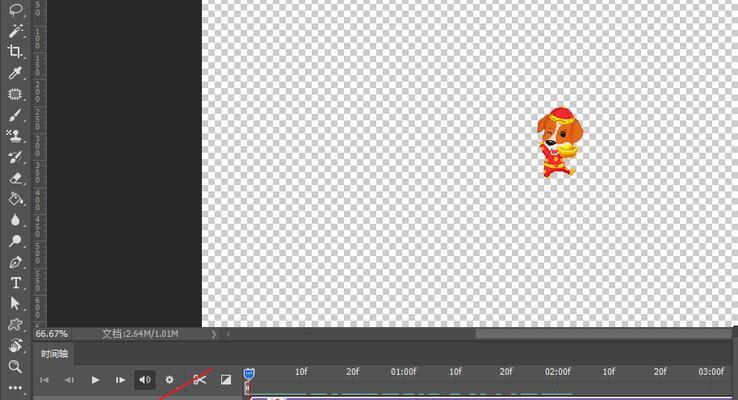Viewport: 738px width, 400px height.
Task: Select the Blur drop tool
Action: [15, 220]
